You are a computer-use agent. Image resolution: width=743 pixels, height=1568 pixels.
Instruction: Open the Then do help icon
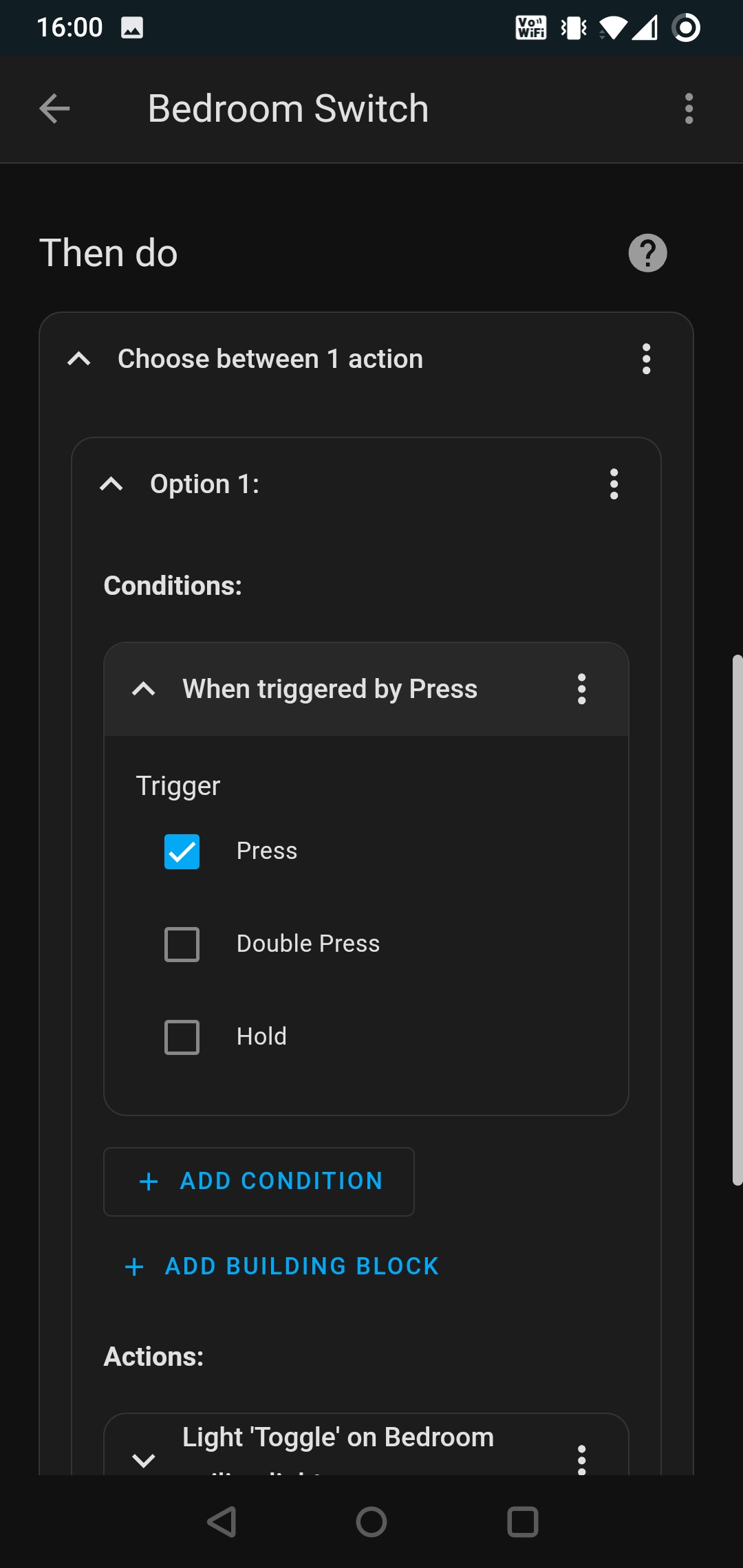[647, 253]
